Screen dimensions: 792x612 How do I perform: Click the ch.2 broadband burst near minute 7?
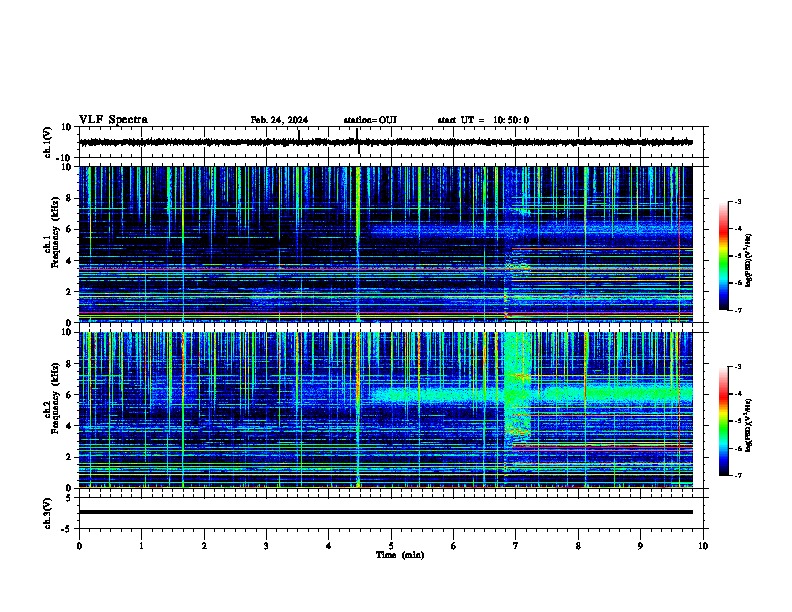[x=518, y=385]
